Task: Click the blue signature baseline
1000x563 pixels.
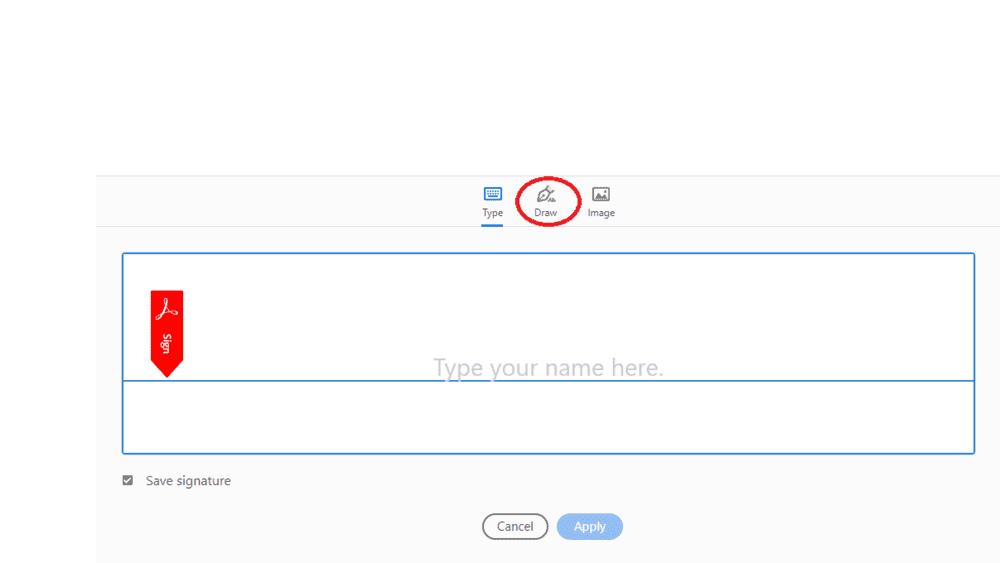Action: [548, 381]
